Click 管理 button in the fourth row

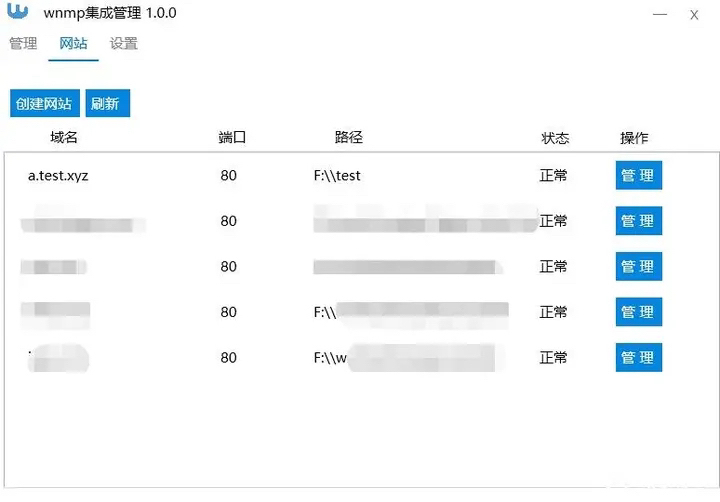click(638, 312)
